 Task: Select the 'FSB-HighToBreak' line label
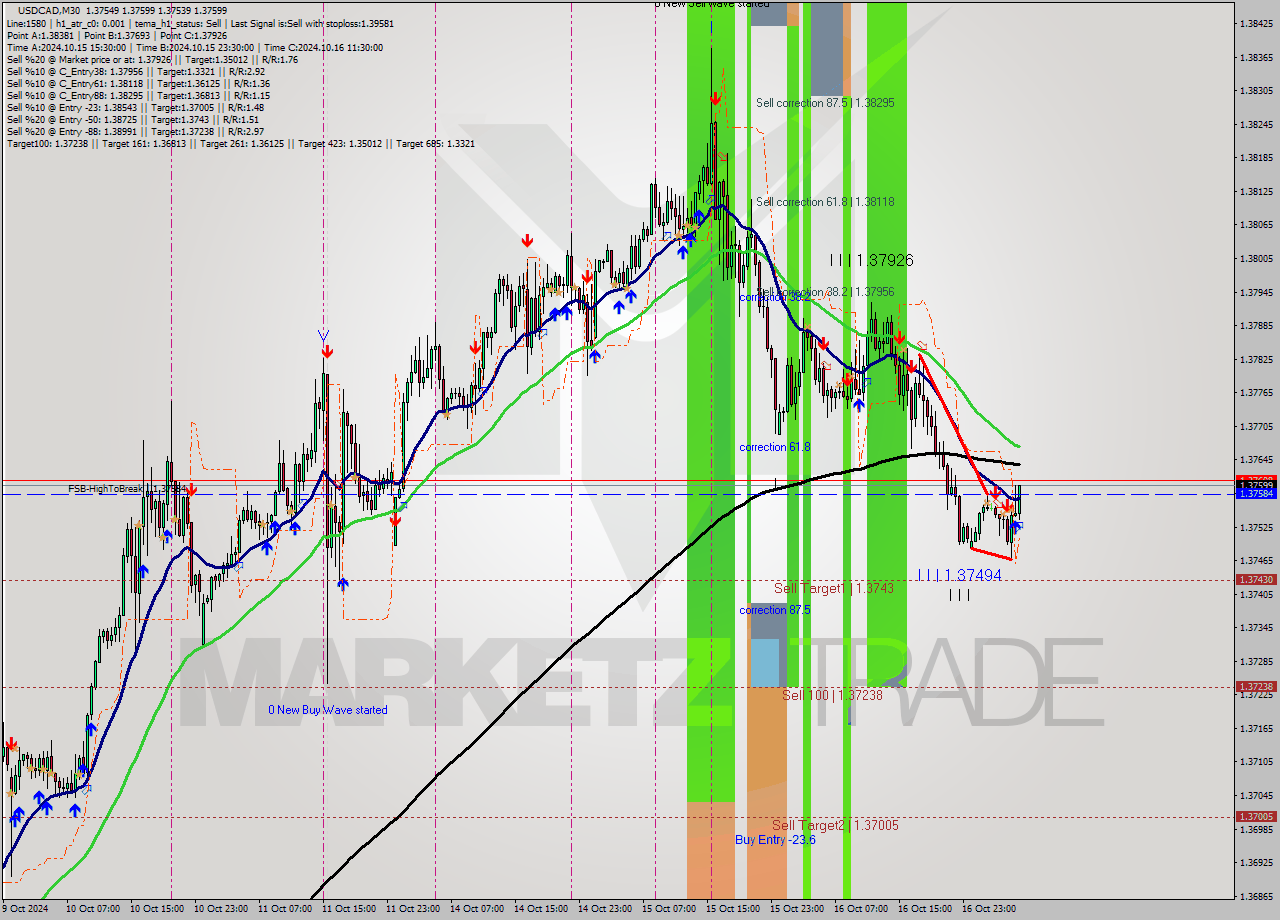(107, 489)
